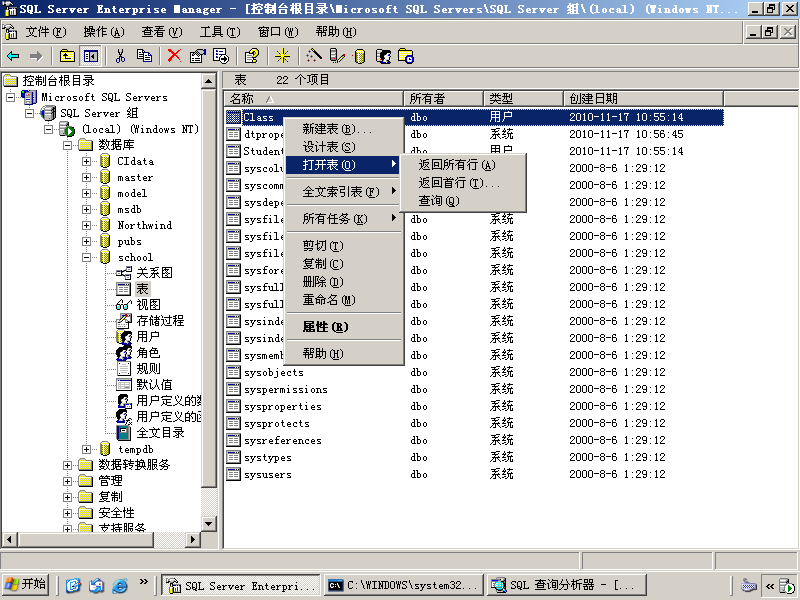Select the 存储过程 icon in tree
The image size is (800, 600).
pos(123,321)
